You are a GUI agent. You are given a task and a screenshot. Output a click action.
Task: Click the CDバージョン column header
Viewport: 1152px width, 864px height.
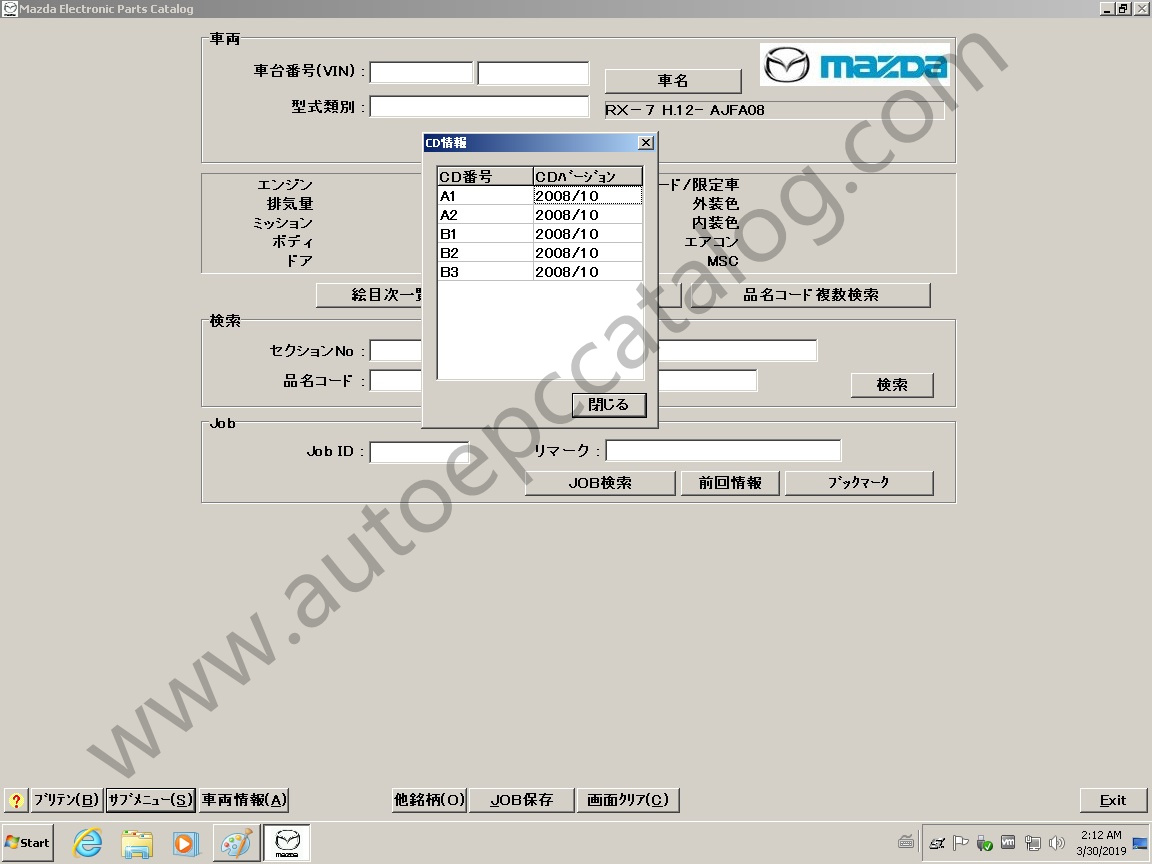coord(588,176)
